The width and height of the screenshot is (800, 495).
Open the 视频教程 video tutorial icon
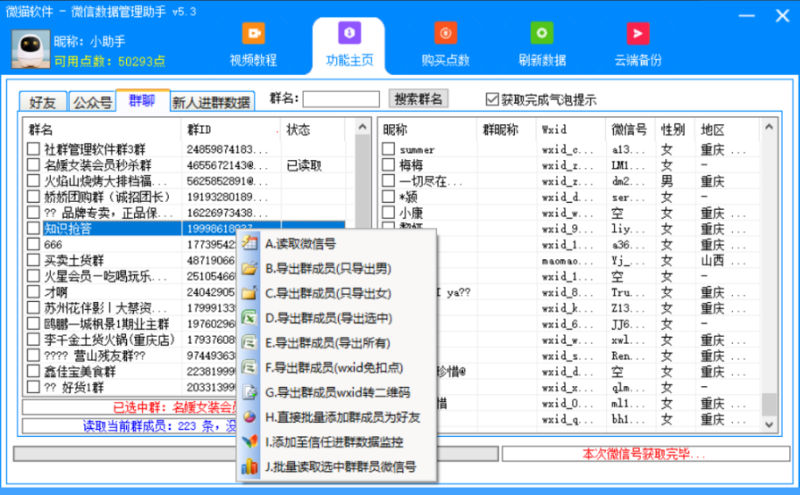[x=253, y=34]
